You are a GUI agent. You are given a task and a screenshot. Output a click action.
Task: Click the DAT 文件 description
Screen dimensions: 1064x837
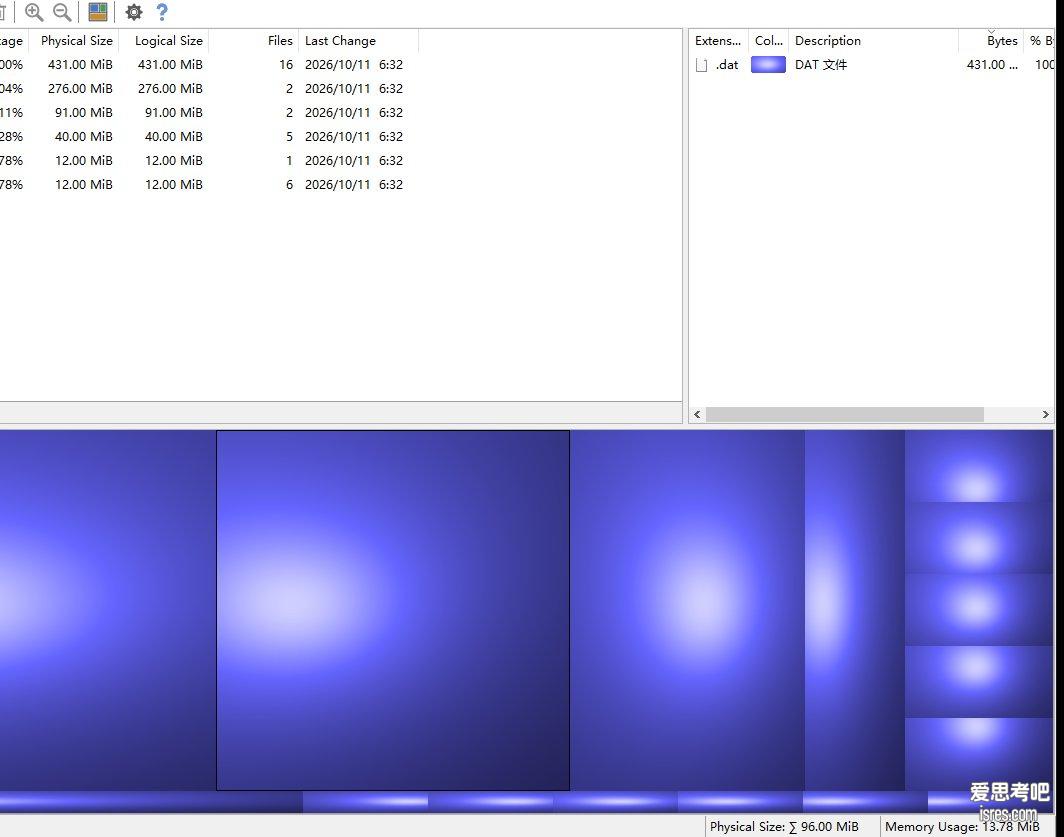tap(821, 64)
